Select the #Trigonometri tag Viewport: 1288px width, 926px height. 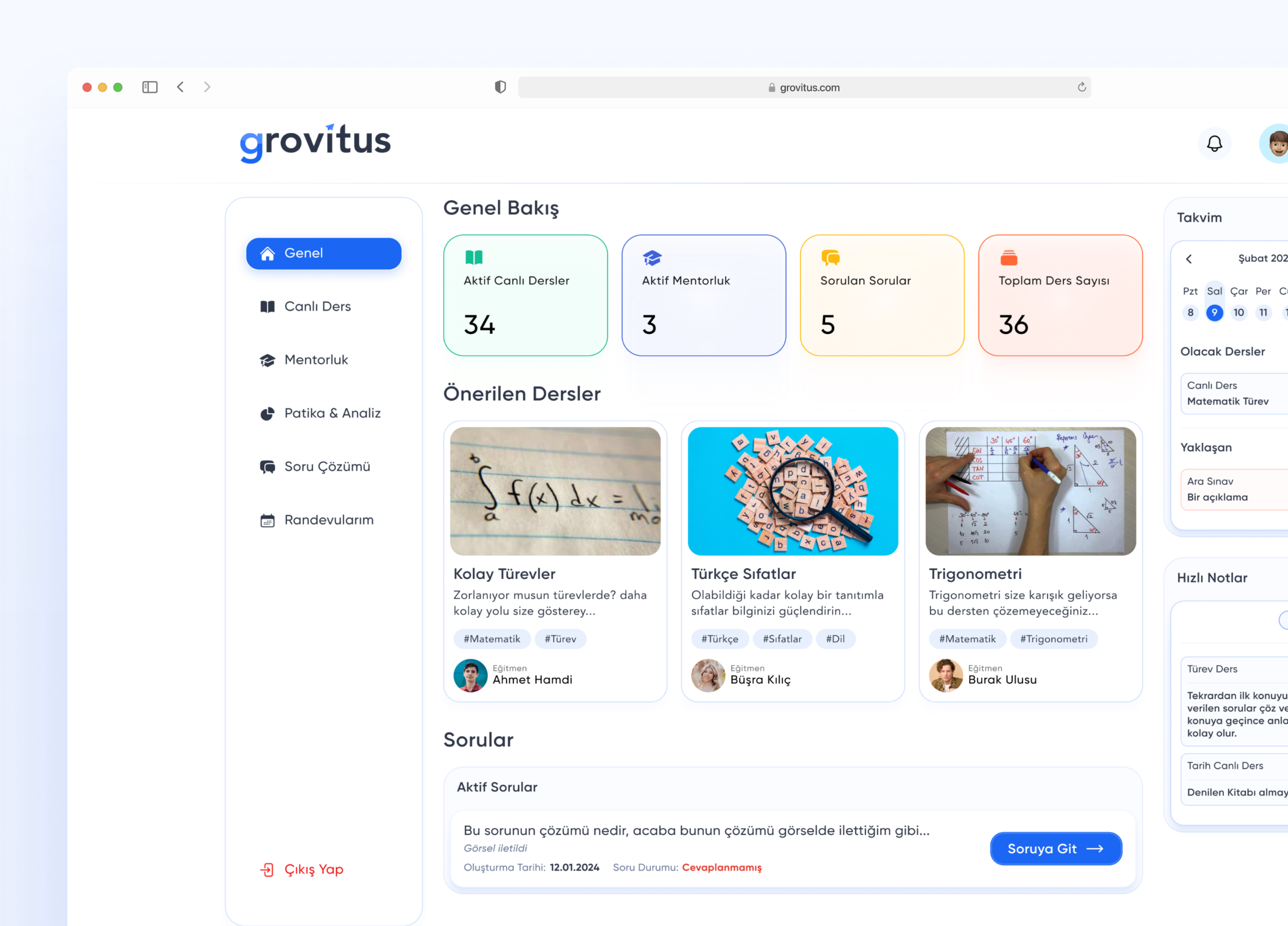coord(1054,639)
